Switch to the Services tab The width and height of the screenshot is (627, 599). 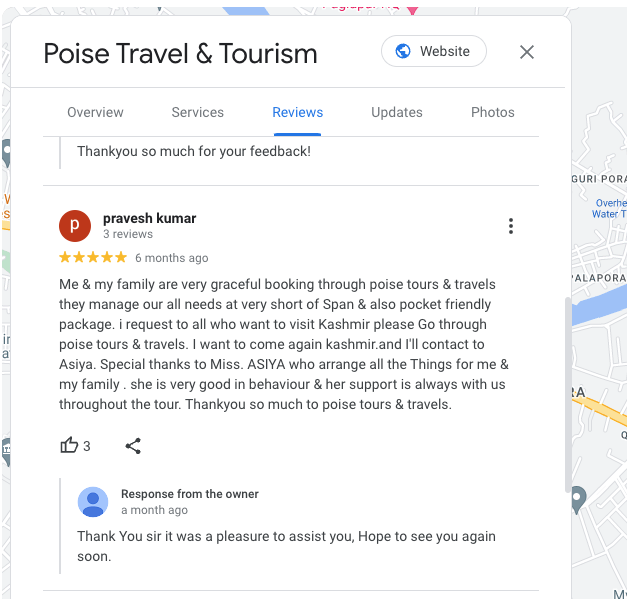198,112
